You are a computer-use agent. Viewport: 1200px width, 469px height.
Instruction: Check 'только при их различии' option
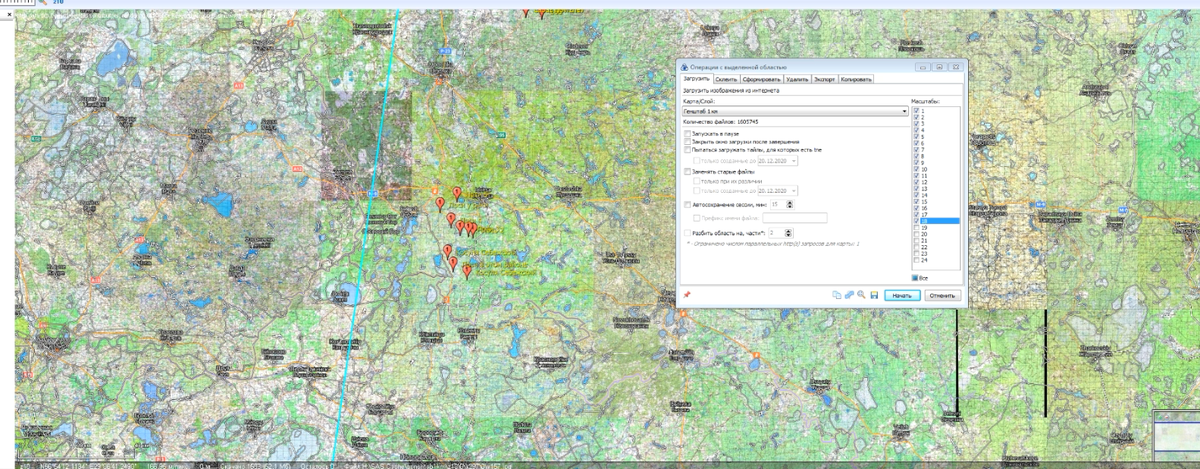coord(697,181)
